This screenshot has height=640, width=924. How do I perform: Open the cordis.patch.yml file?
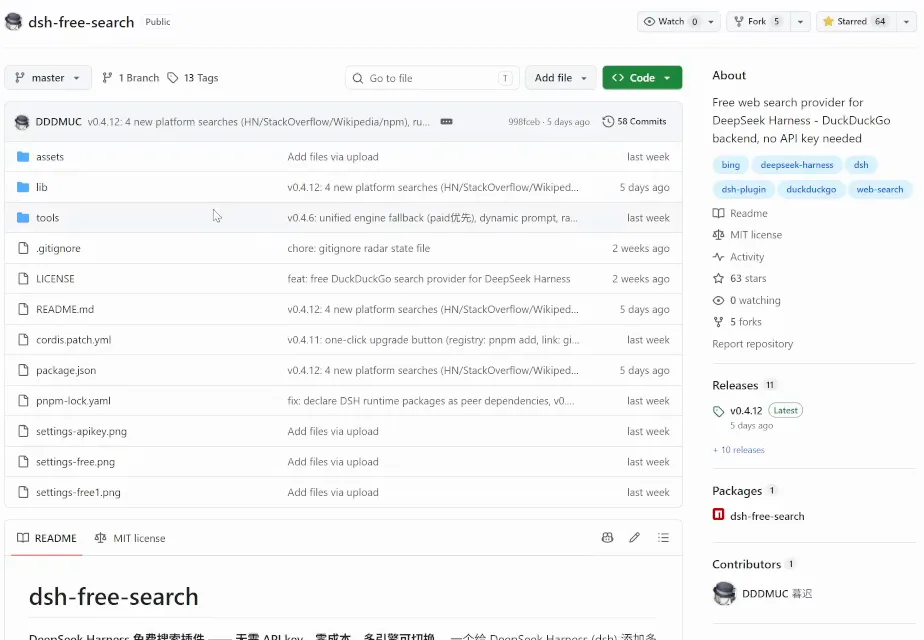[x=74, y=340]
